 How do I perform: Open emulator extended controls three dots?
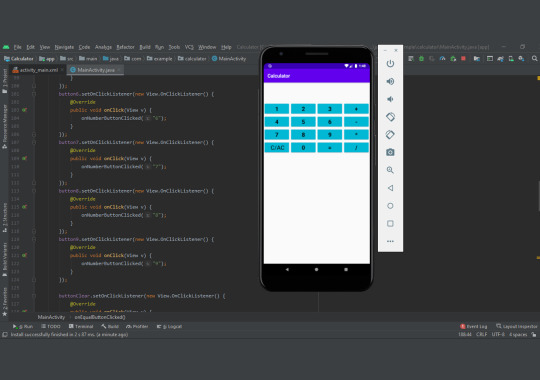click(x=390, y=241)
